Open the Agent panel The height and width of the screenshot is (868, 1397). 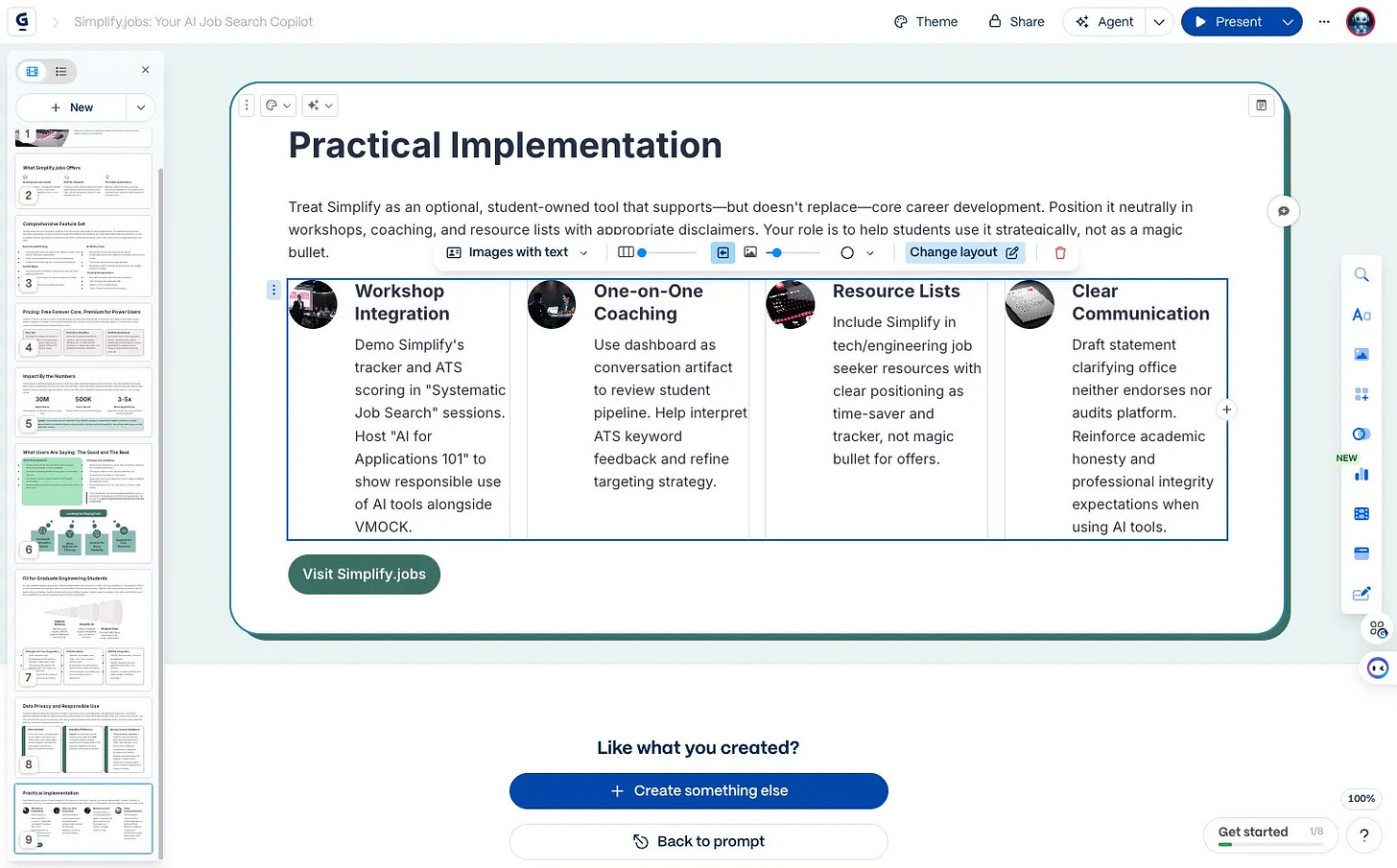tap(1104, 21)
